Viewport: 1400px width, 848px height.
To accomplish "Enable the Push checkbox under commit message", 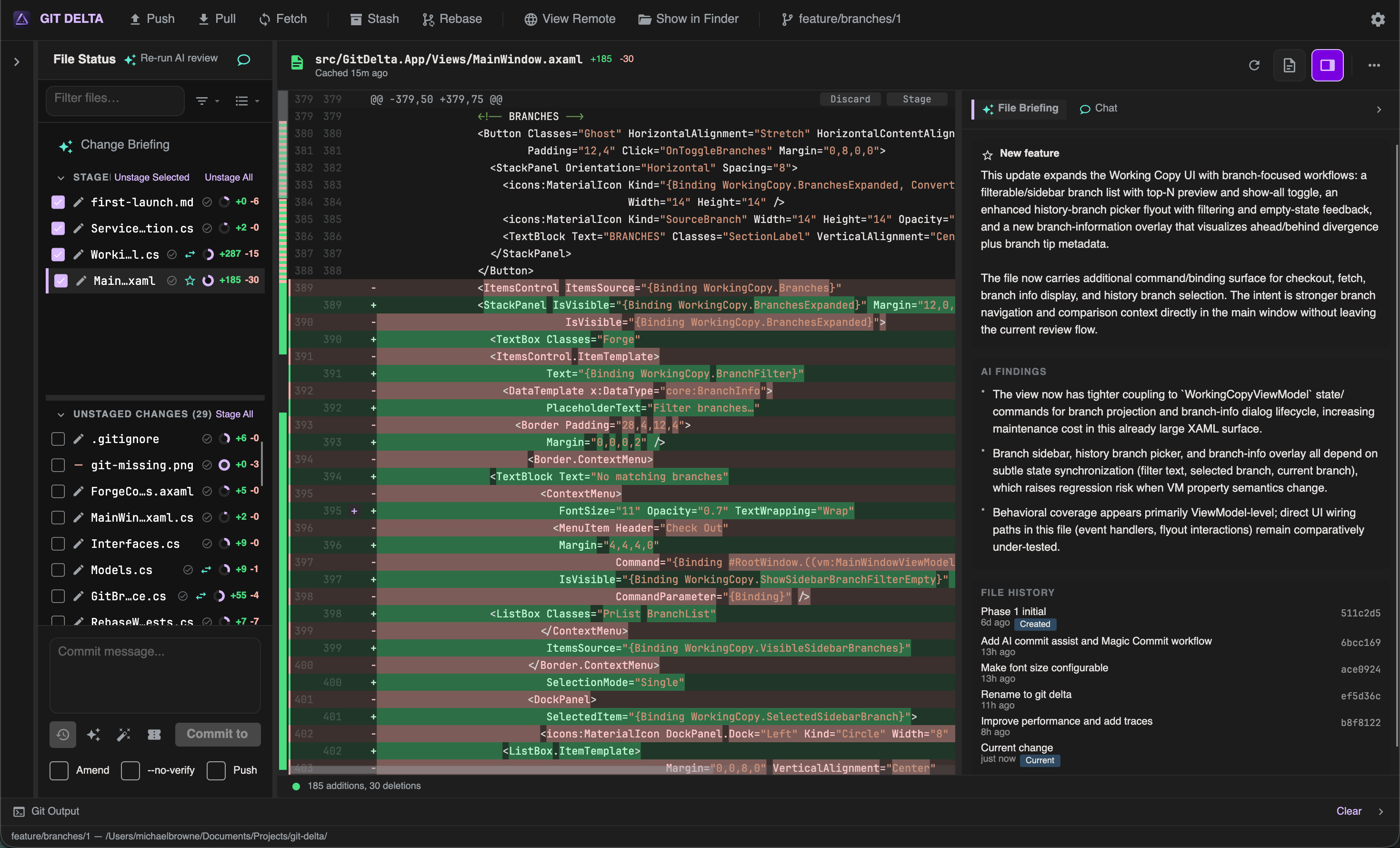I will coord(216,771).
